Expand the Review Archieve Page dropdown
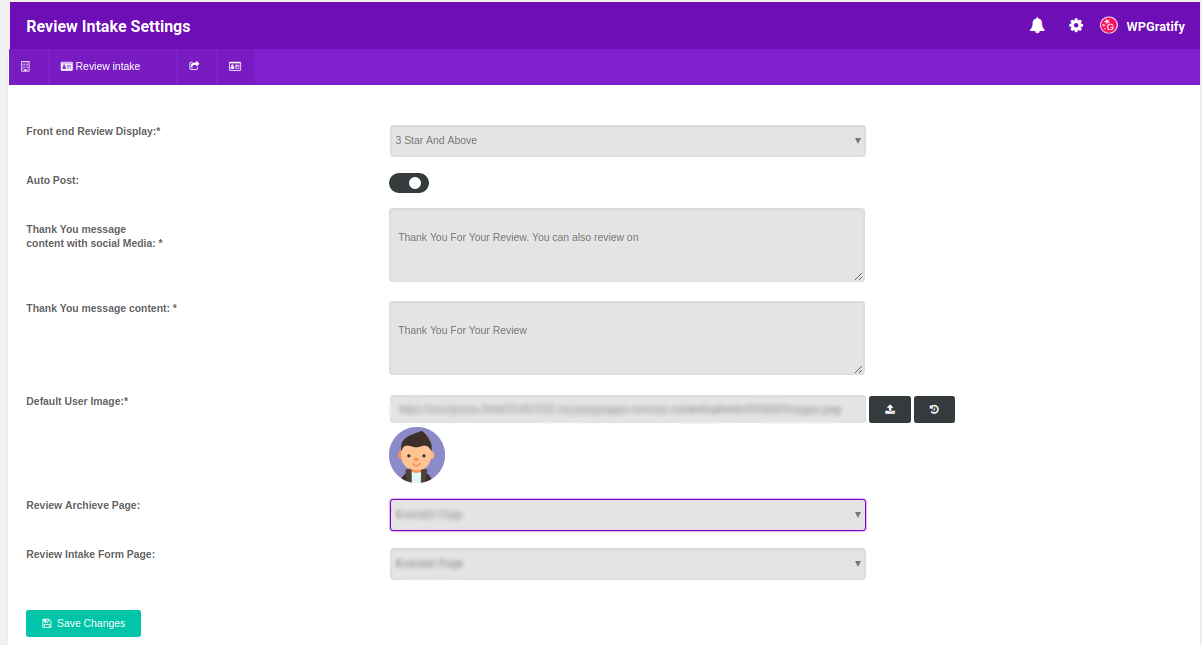Image resolution: width=1202 pixels, height=645 pixels. [627, 515]
